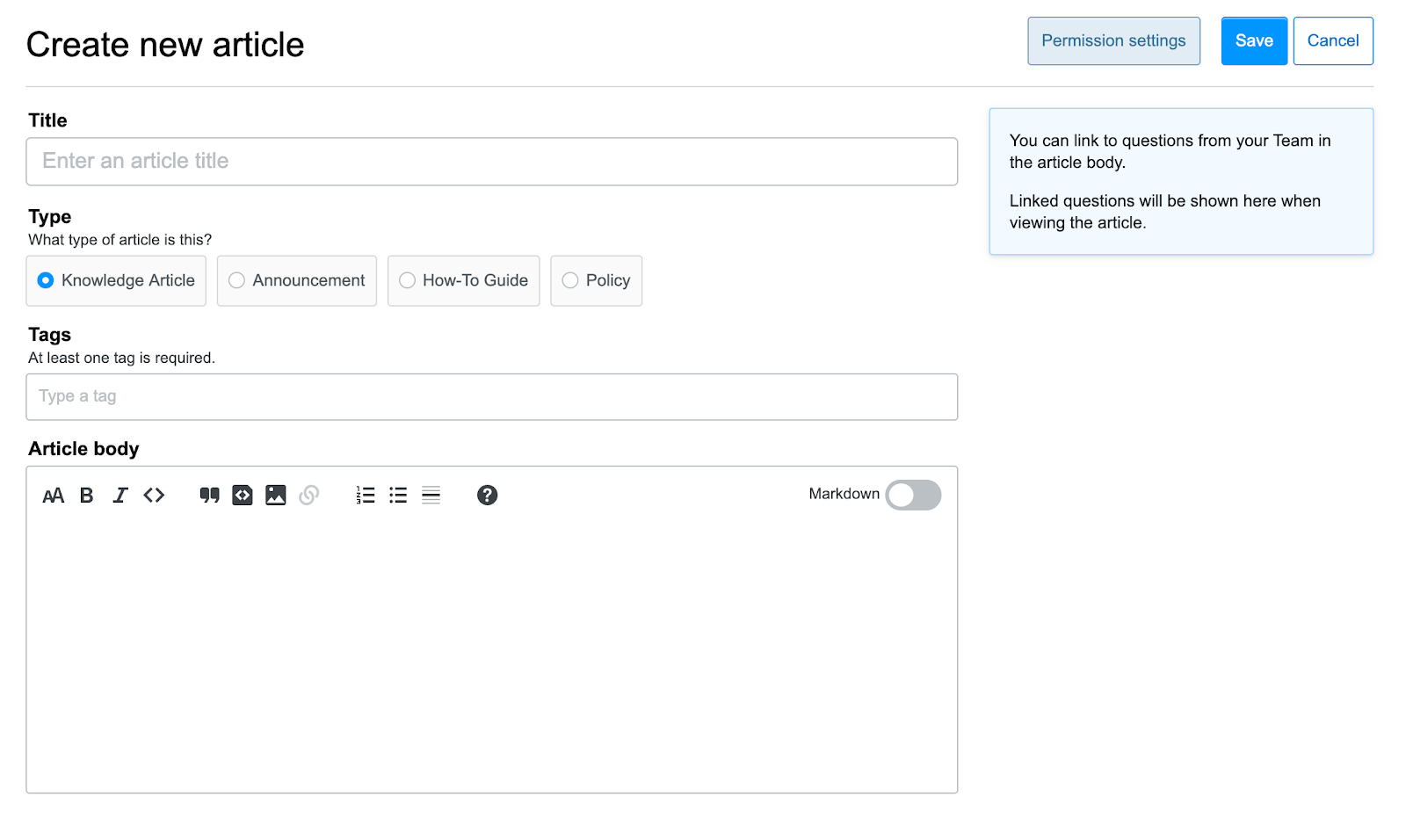Click the 'Create new article' heading
1406x840 pixels.
click(165, 45)
